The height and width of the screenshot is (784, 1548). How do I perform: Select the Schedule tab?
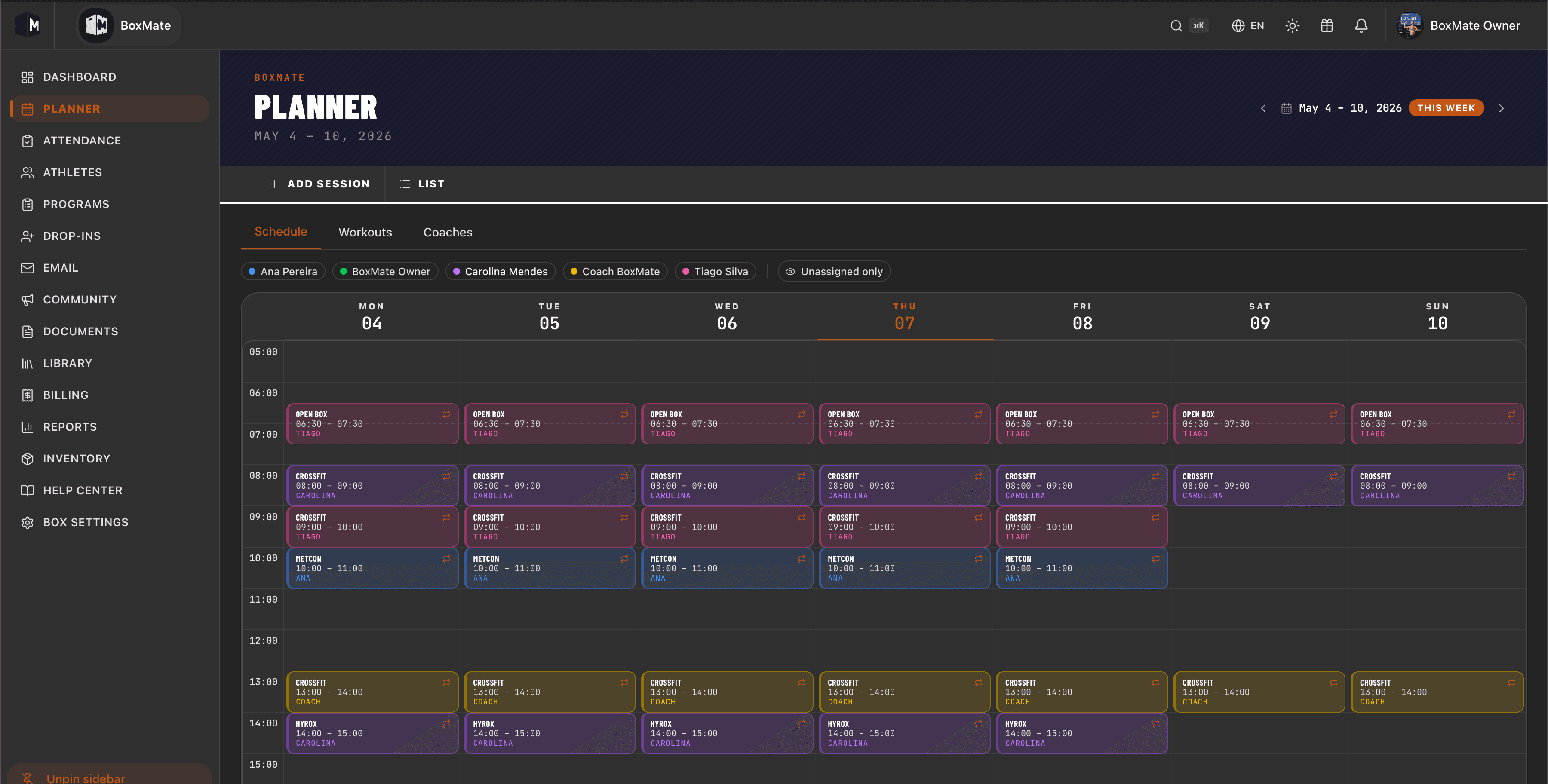(281, 232)
